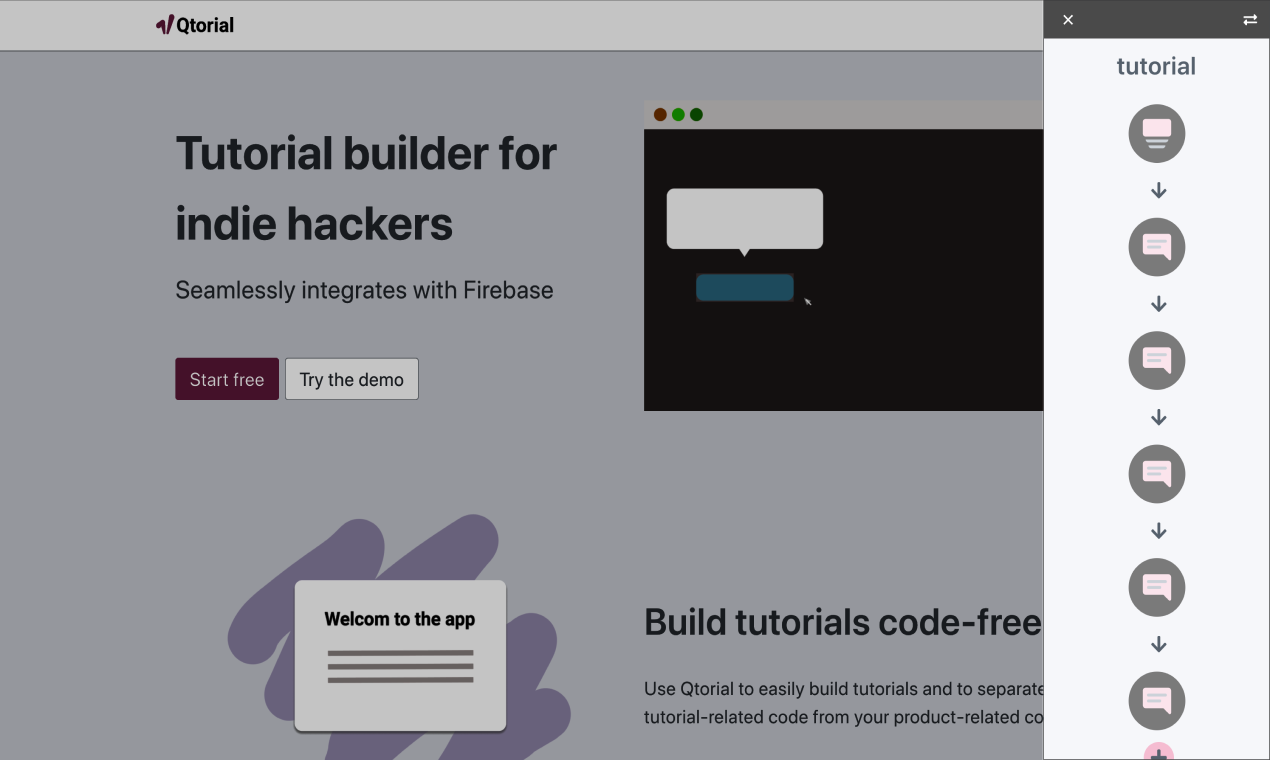
Task: Select the fourth step speech bubble icon
Action: point(1157,474)
